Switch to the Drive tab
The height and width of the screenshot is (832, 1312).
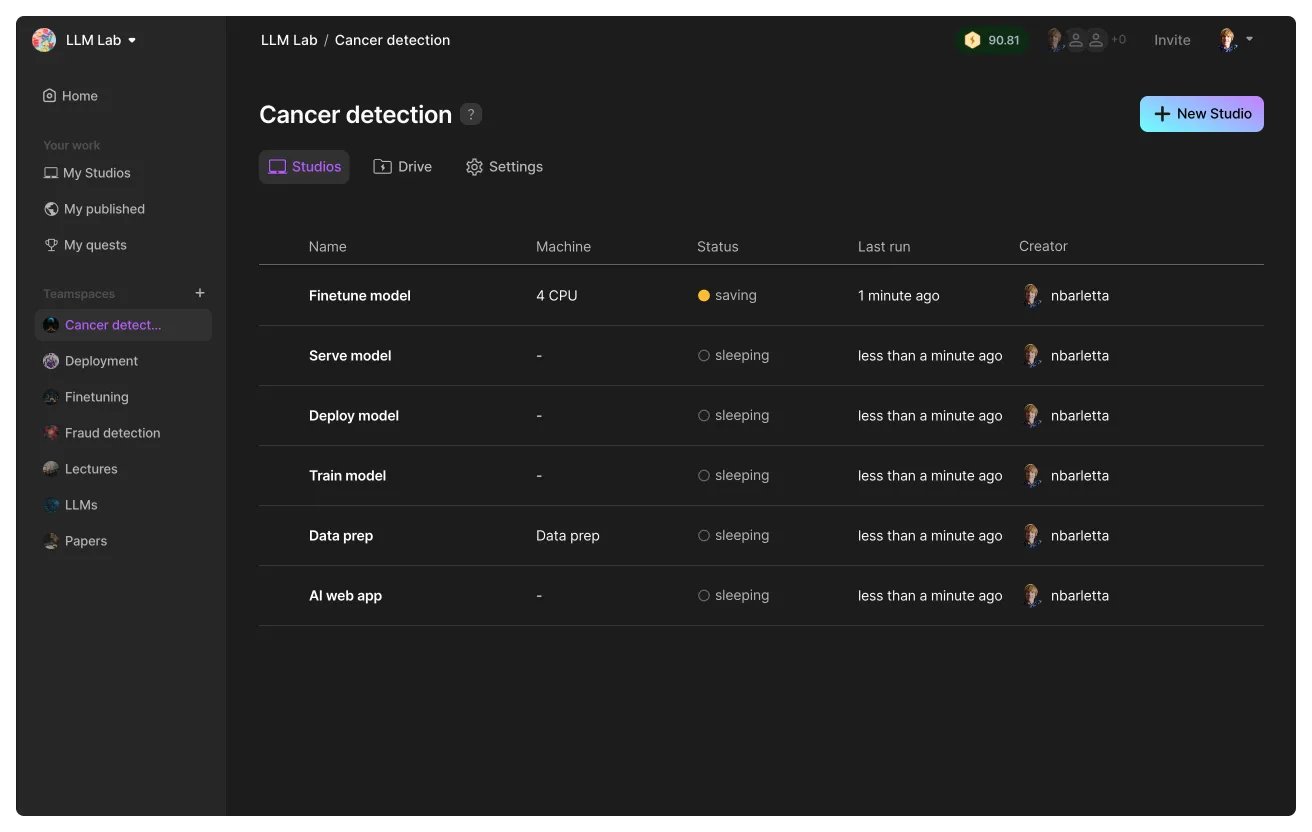pos(403,167)
